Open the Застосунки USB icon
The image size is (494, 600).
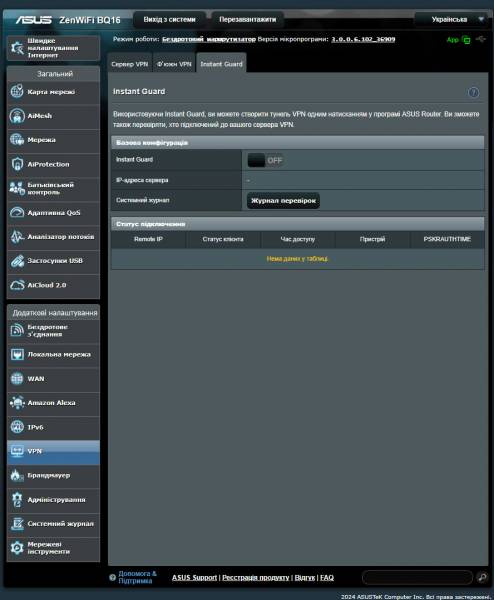pos(17,261)
